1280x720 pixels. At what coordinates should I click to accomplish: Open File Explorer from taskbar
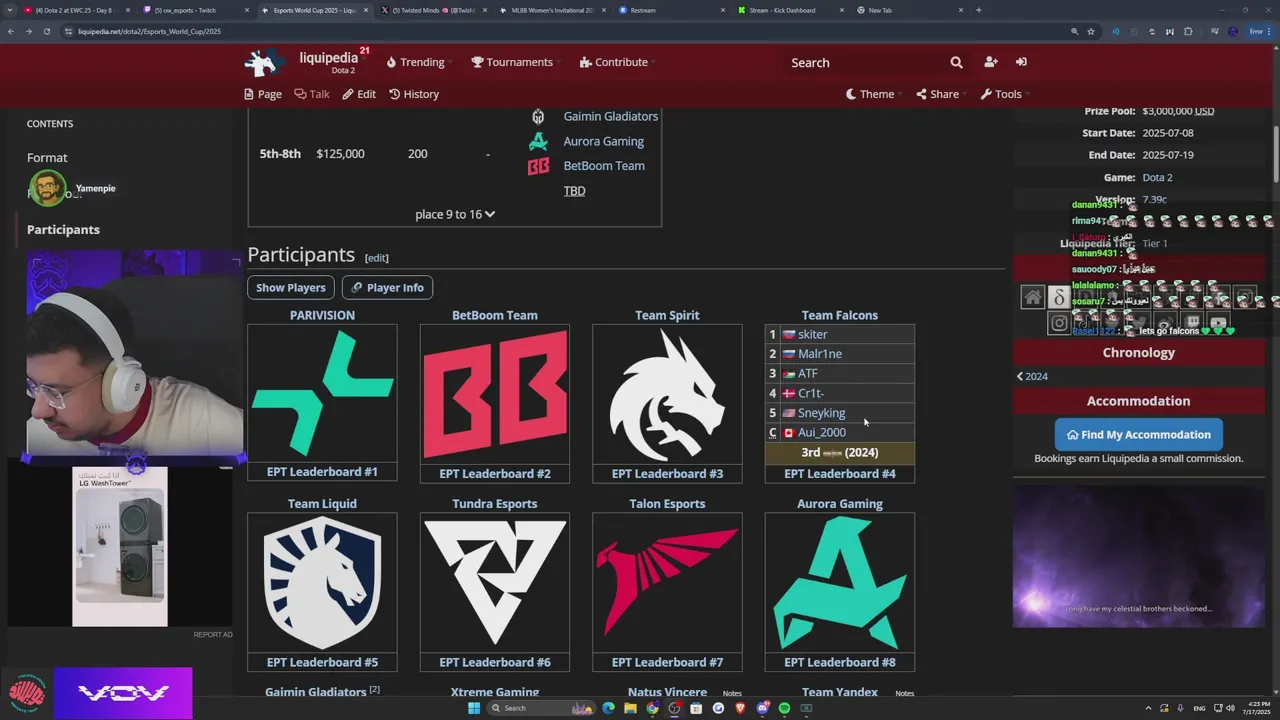[x=630, y=708]
